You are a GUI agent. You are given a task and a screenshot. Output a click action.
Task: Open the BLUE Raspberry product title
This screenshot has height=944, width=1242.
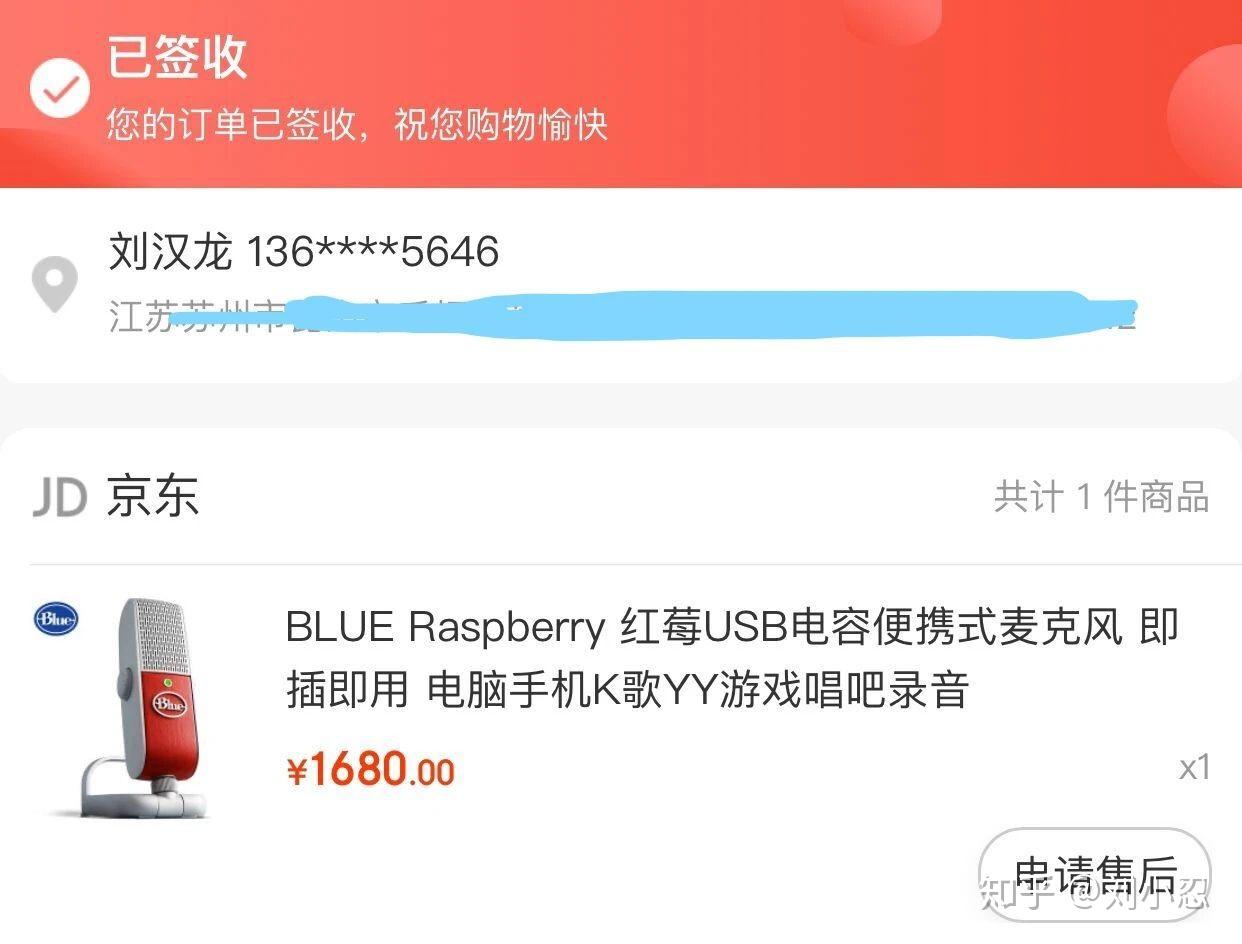[x=732, y=659]
